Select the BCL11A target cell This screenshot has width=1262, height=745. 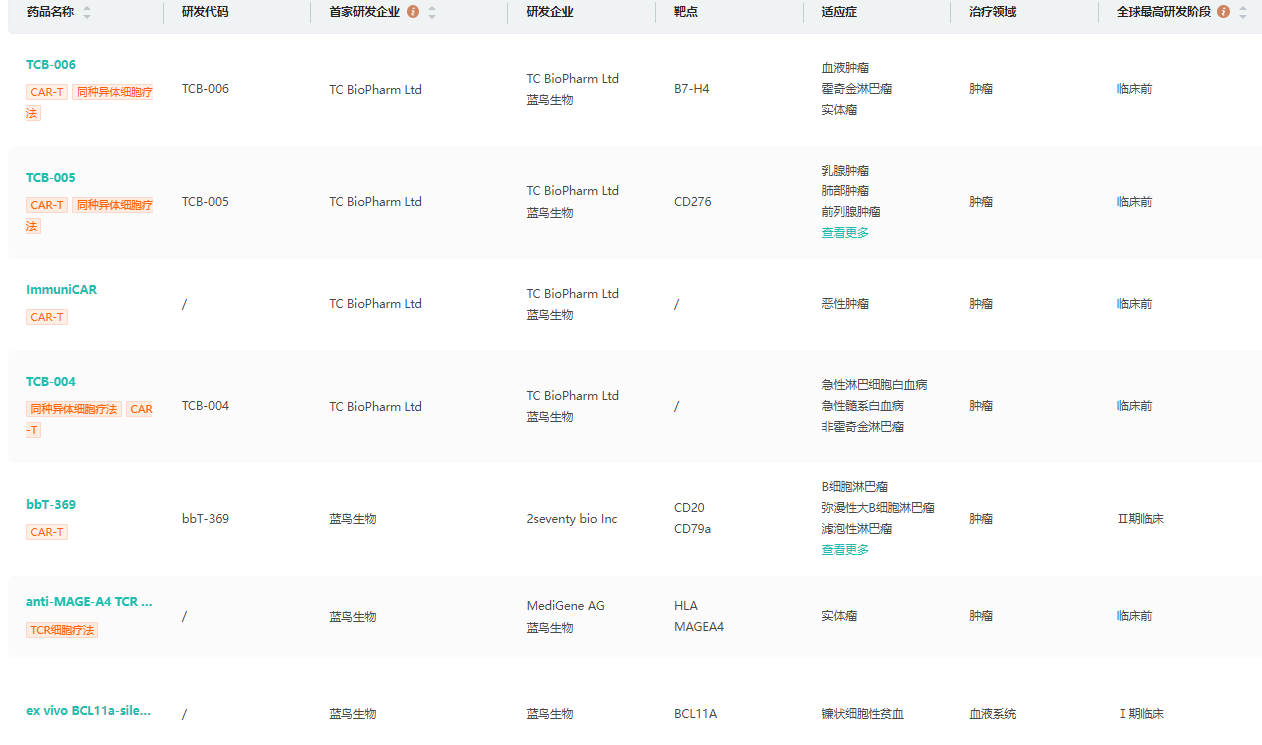tap(696, 714)
